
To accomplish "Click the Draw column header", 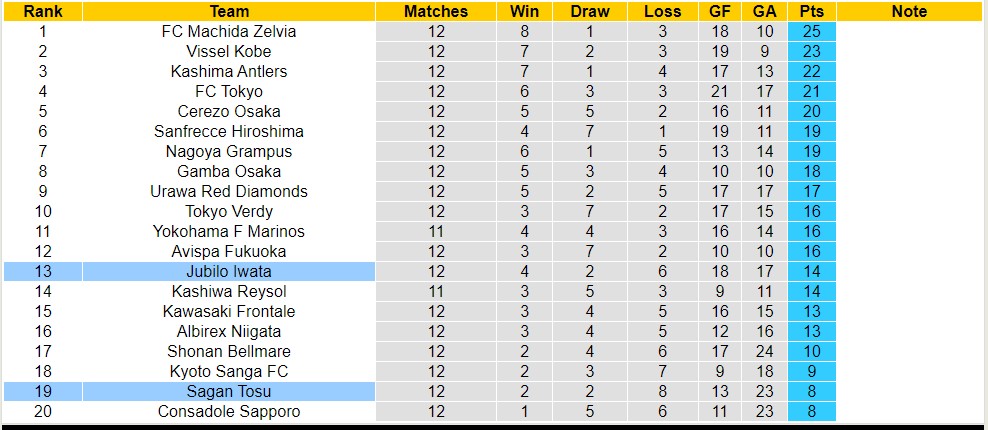I will click(590, 12).
